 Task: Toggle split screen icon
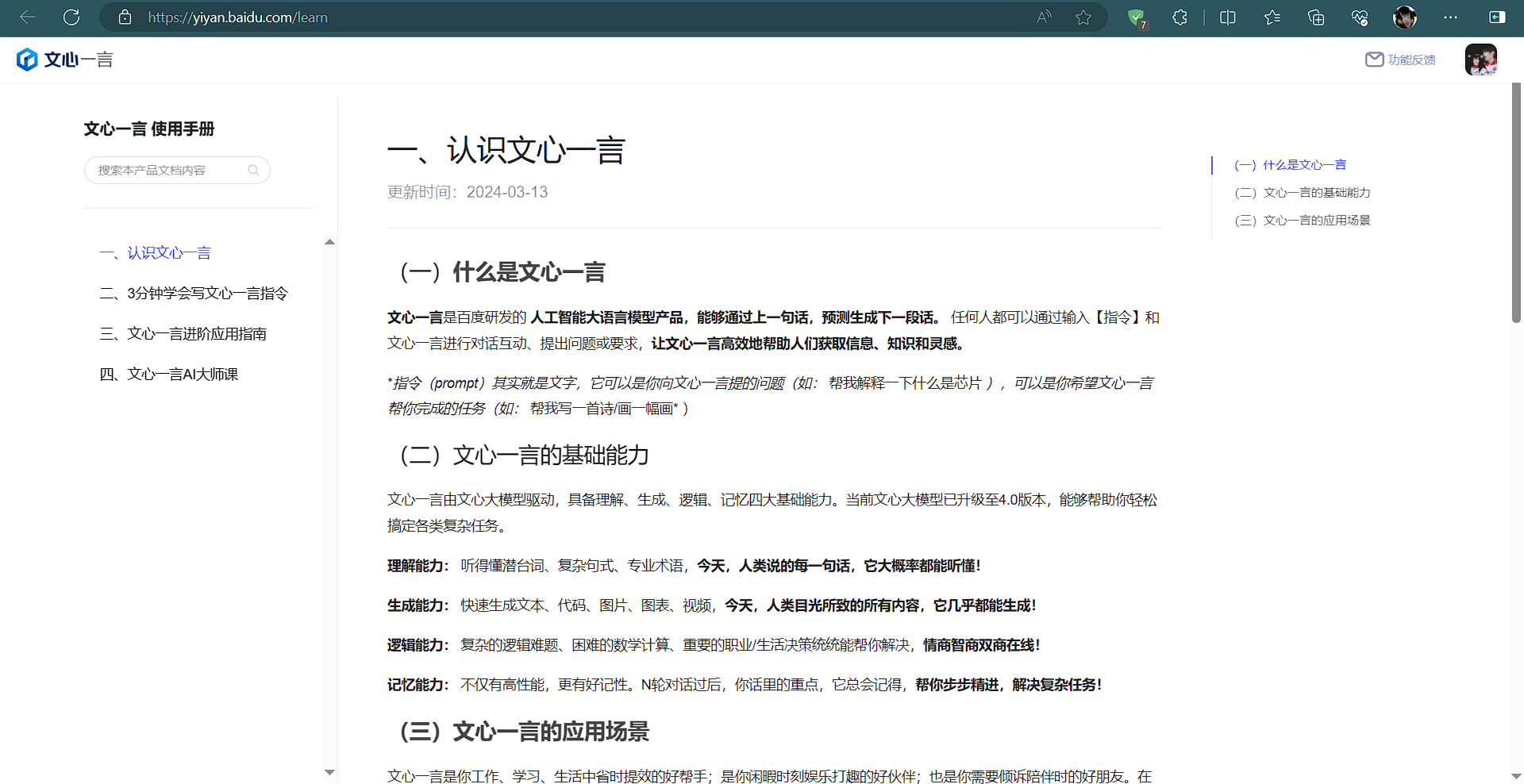click(x=1227, y=17)
